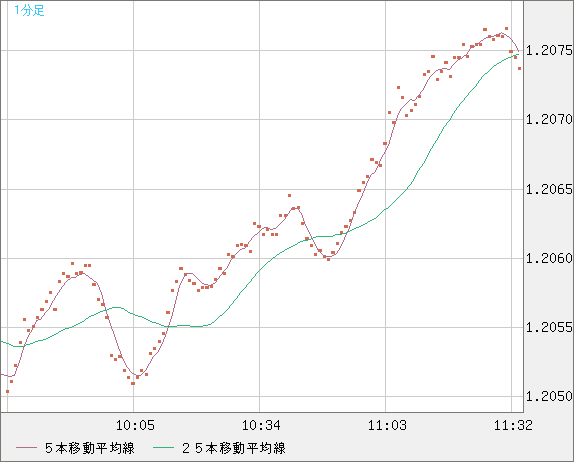Select the 1.2060 price axis label
The image size is (574, 462).
click(x=549, y=258)
